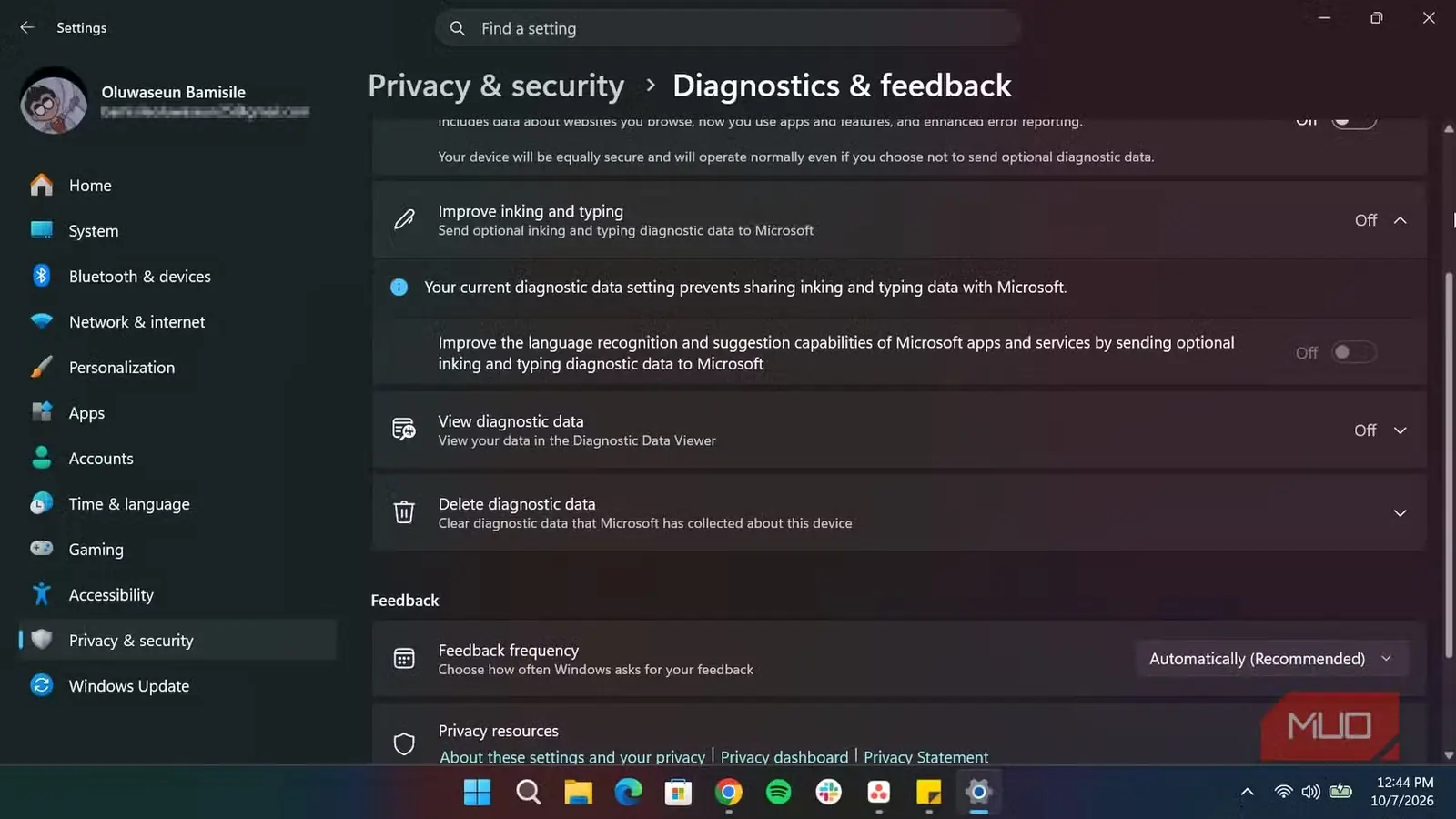Open the Privacy dashboard link
Image resolution: width=1456 pixels, height=819 pixels.
coord(784,757)
